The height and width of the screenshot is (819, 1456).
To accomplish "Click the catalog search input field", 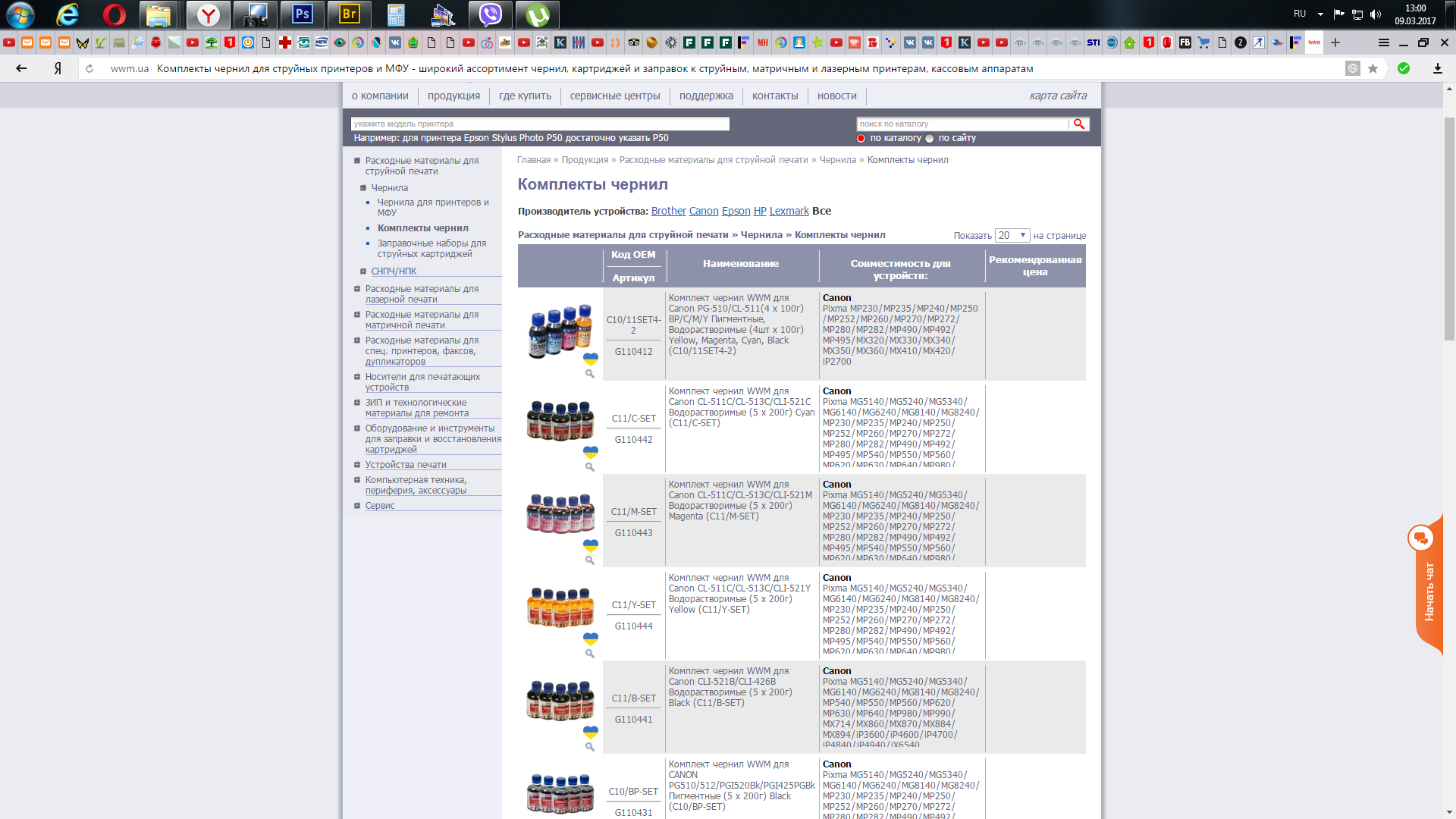I will click(962, 124).
